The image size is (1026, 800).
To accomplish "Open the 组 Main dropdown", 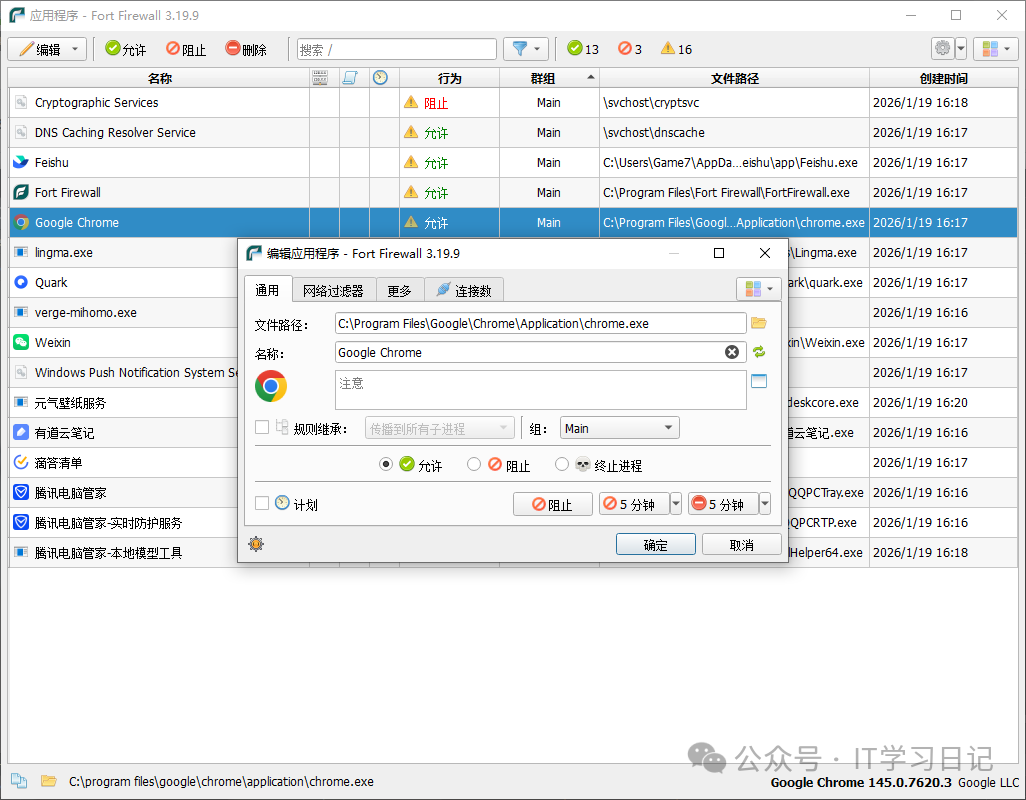I will [x=619, y=428].
